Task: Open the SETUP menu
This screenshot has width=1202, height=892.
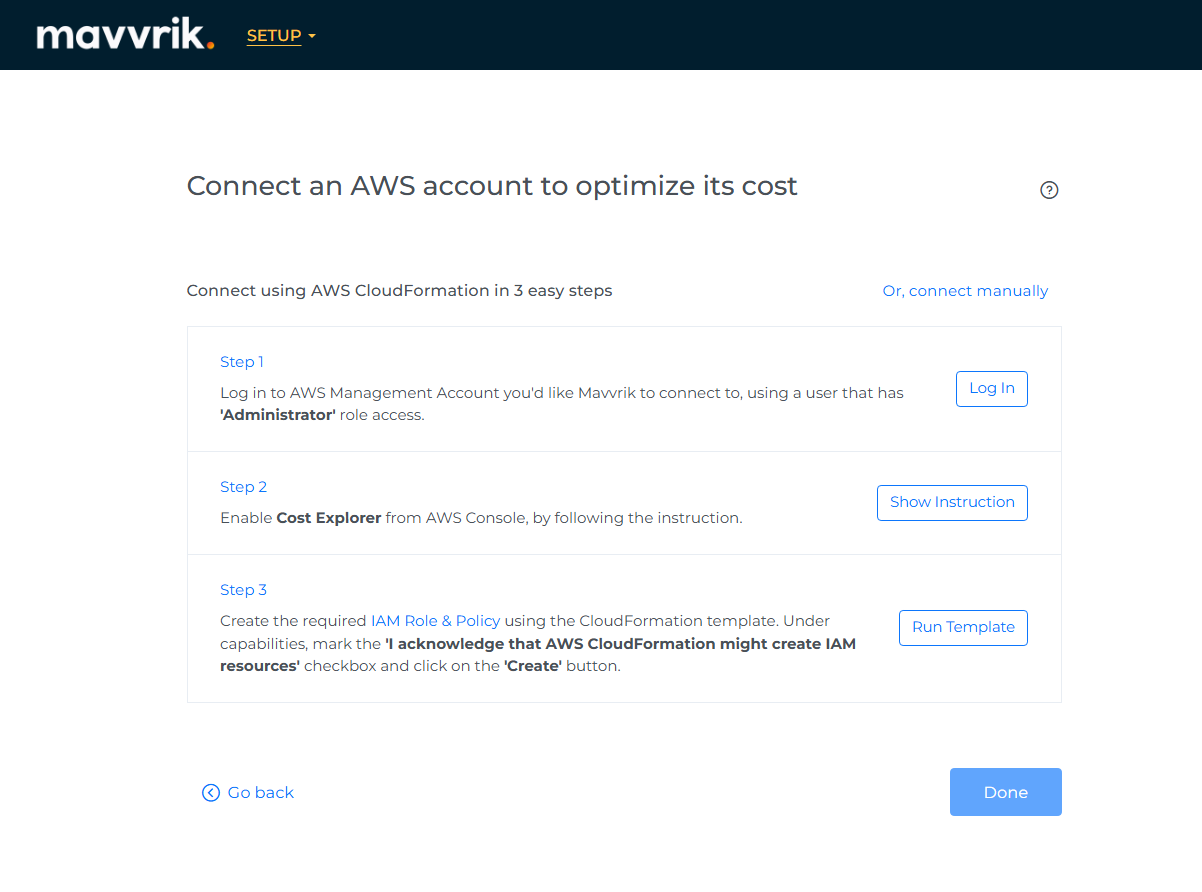Action: point(274,36)
